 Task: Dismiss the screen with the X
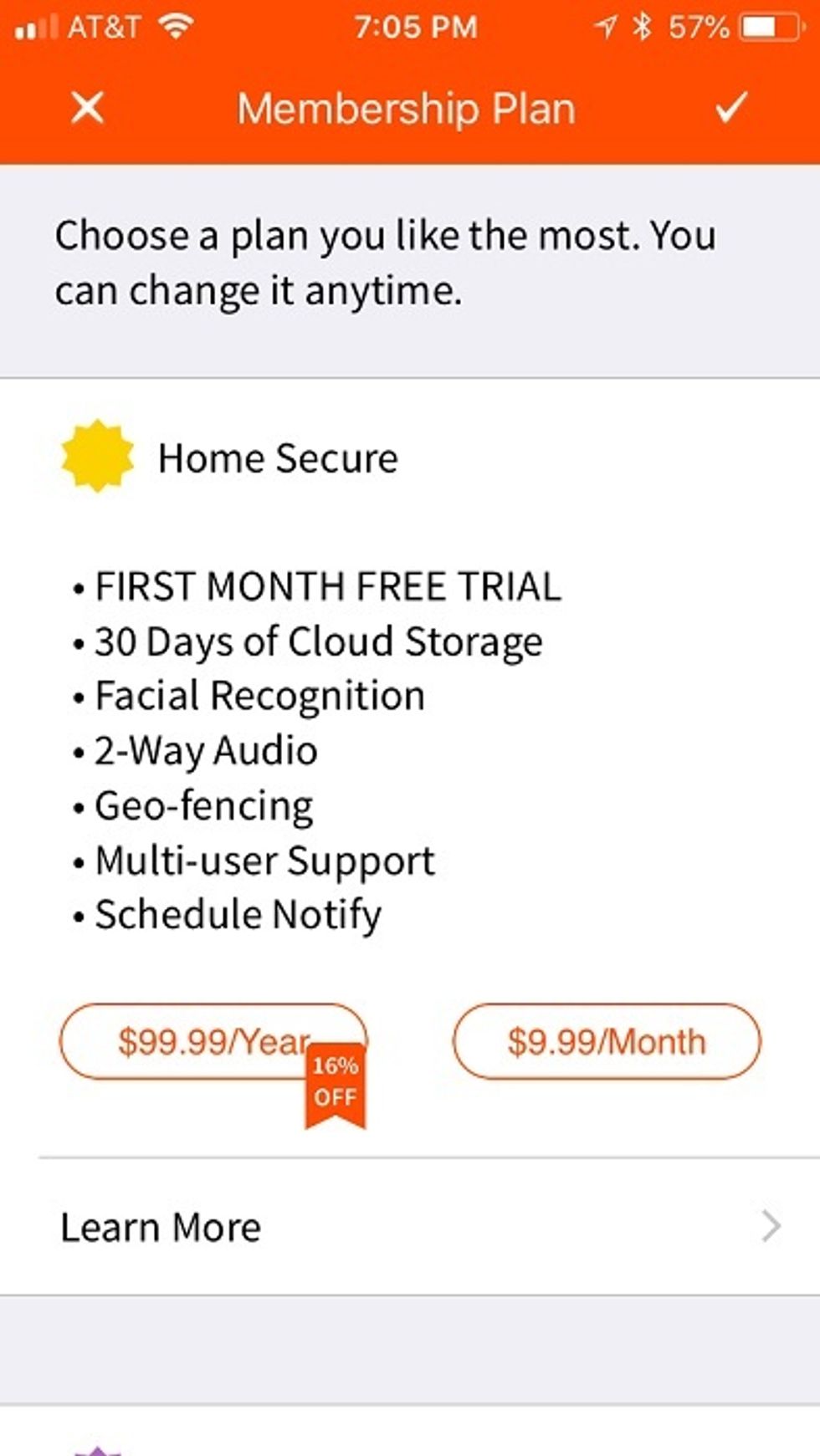pyautogui.click(x=87, y=107)
